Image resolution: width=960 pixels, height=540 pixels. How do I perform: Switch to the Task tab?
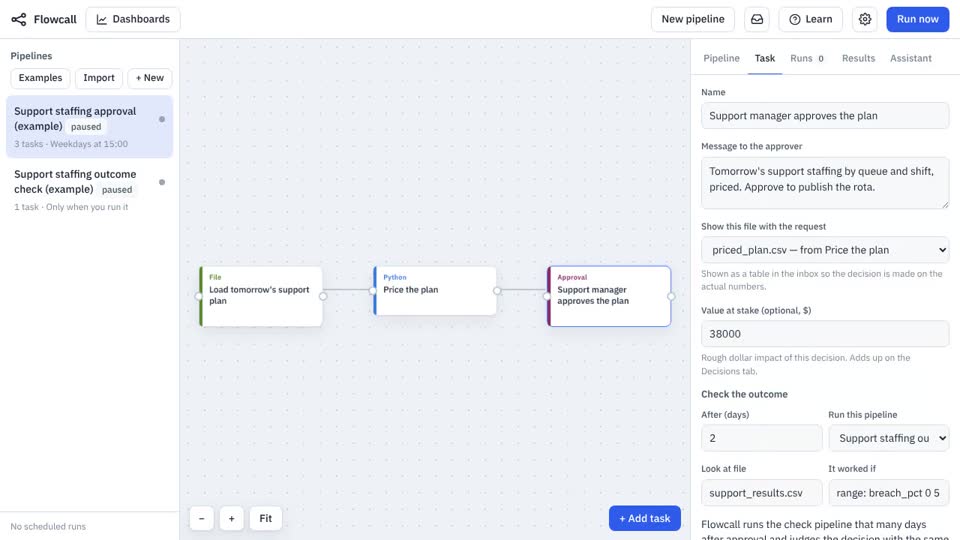coord(765,58)
